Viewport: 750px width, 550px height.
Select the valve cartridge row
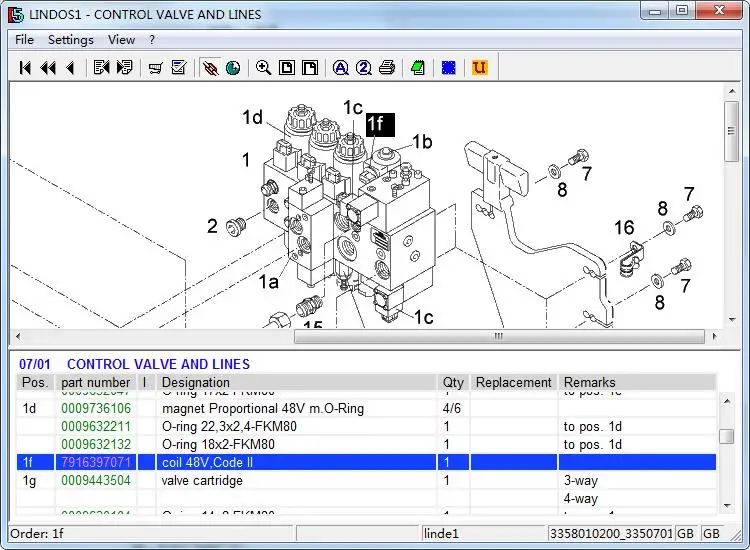366,481
